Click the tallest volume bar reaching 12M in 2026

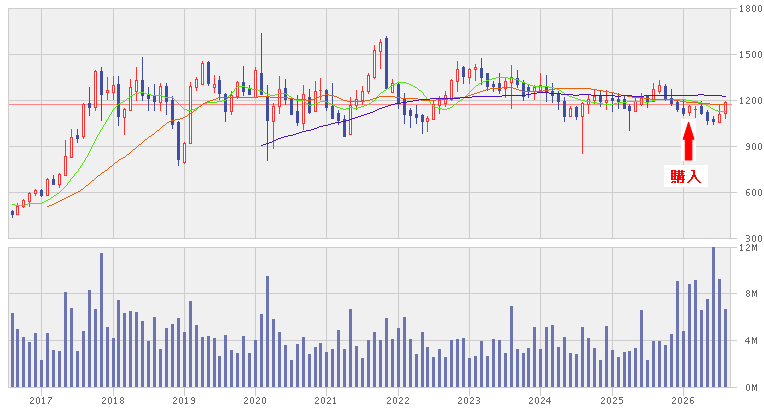713,317
